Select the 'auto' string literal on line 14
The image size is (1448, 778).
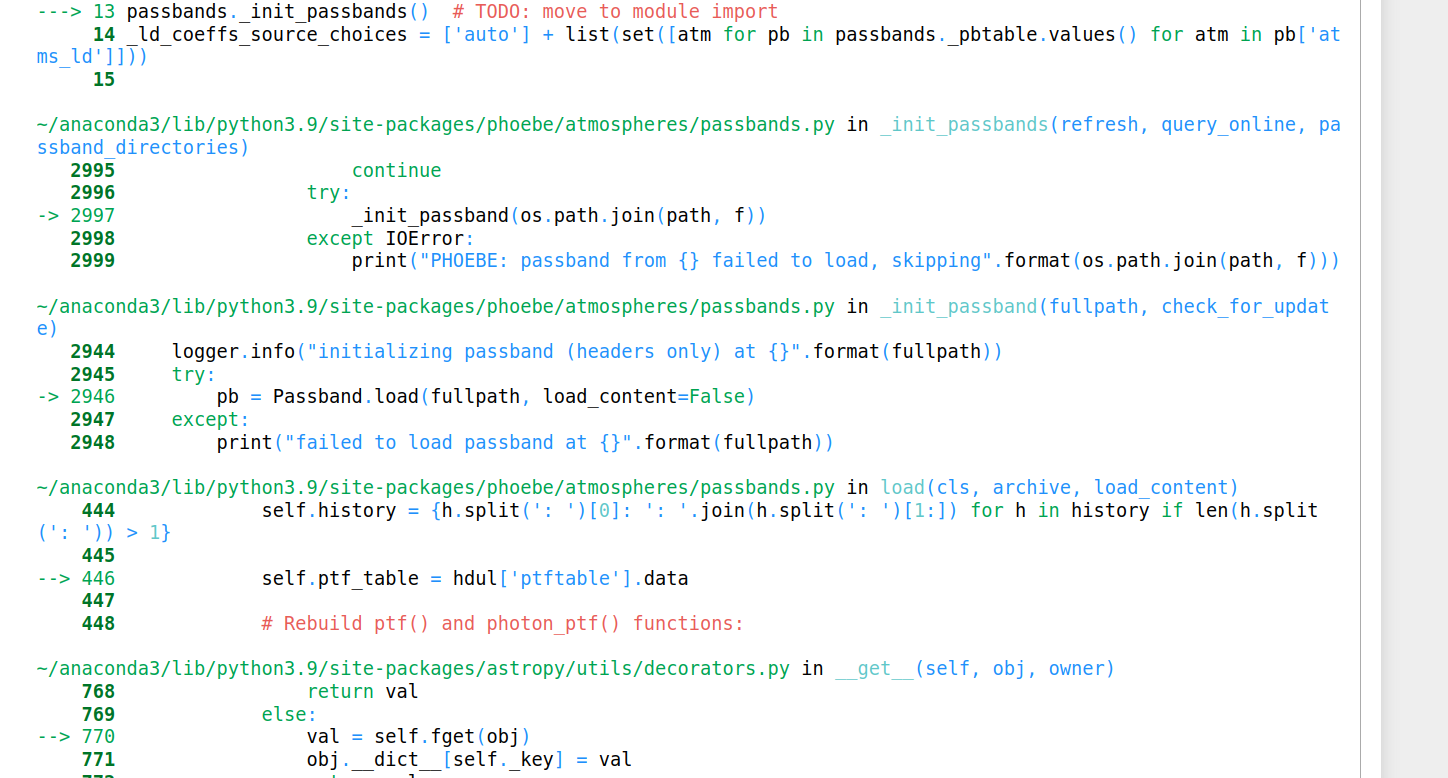point(486,35)
